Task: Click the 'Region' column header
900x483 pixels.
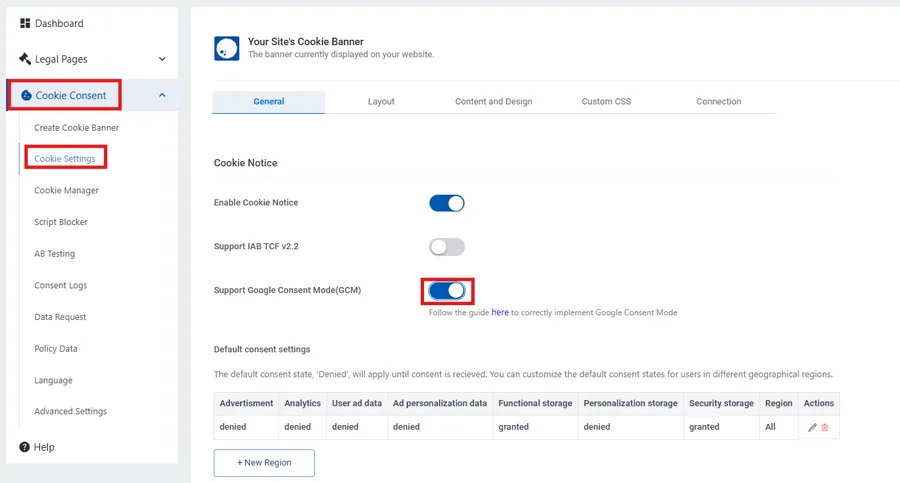Action: [778, 403]
